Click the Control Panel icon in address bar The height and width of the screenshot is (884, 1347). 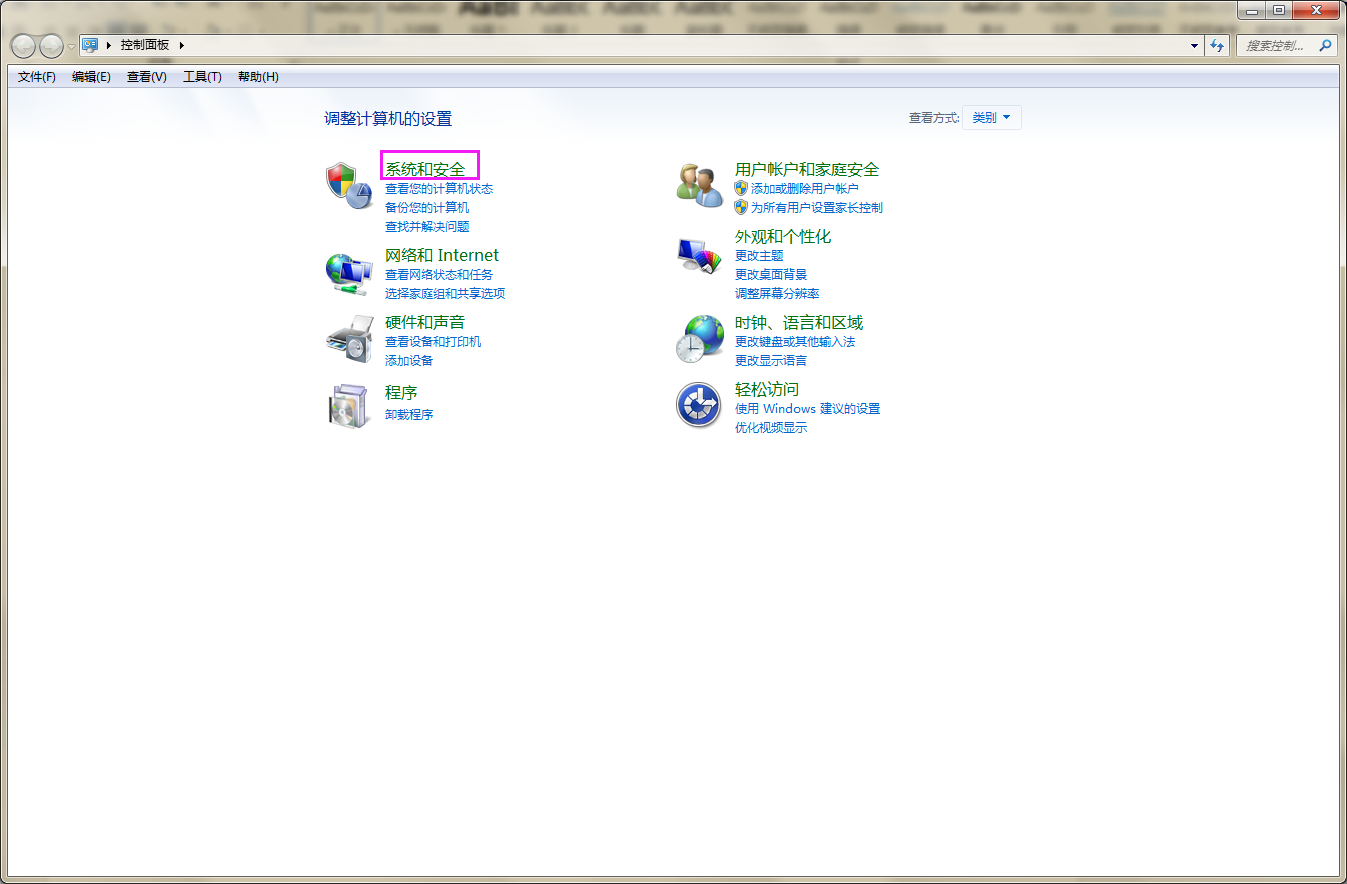[x=90, y=44]
